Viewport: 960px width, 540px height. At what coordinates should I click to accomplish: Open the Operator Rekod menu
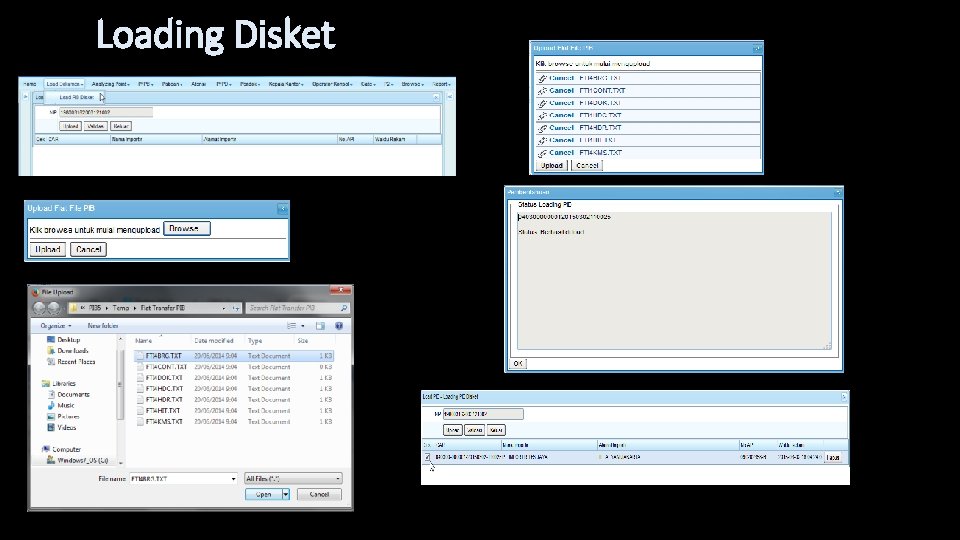(x=332, y=84)
